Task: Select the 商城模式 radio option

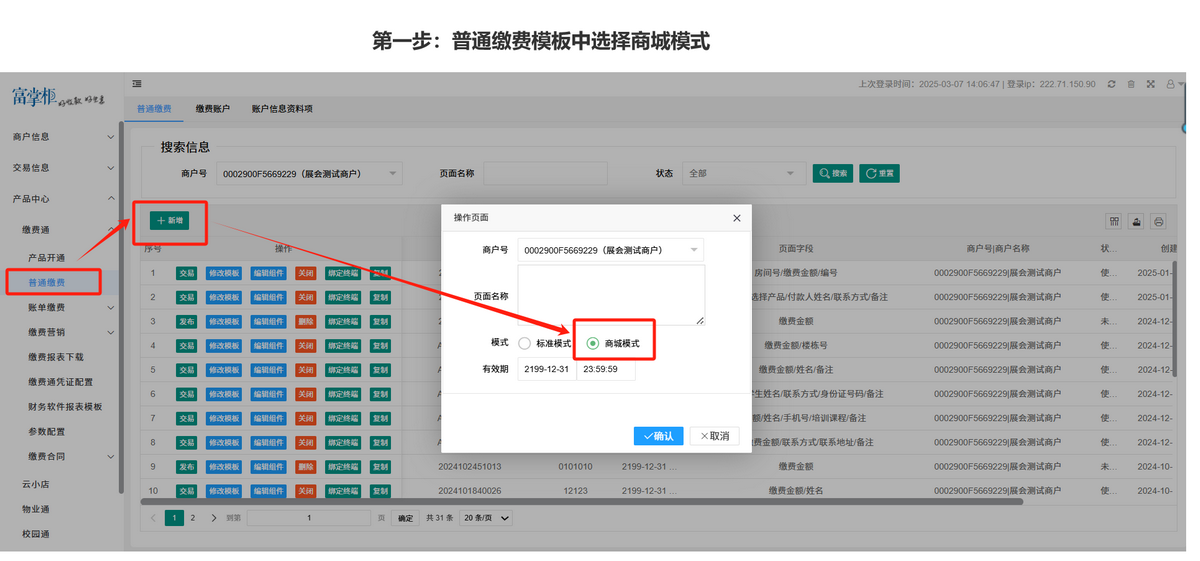Action: (613, 343)
